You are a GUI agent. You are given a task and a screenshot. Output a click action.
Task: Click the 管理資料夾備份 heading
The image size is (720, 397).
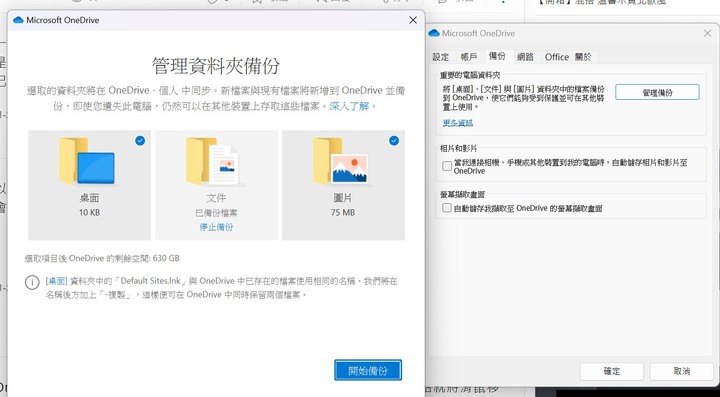(216, 66)
